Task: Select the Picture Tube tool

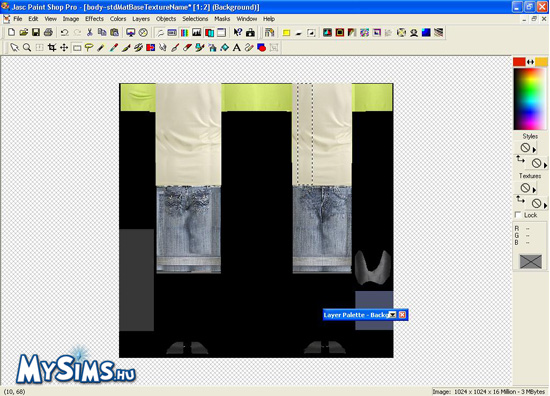Action: coord(200,47)
